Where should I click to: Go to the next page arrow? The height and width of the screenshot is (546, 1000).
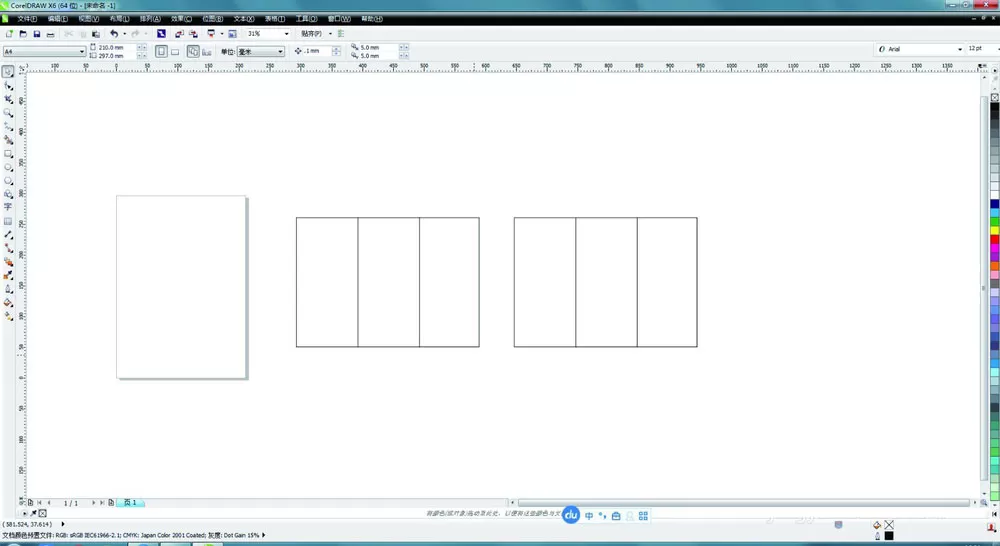click(x=93, y=503)
